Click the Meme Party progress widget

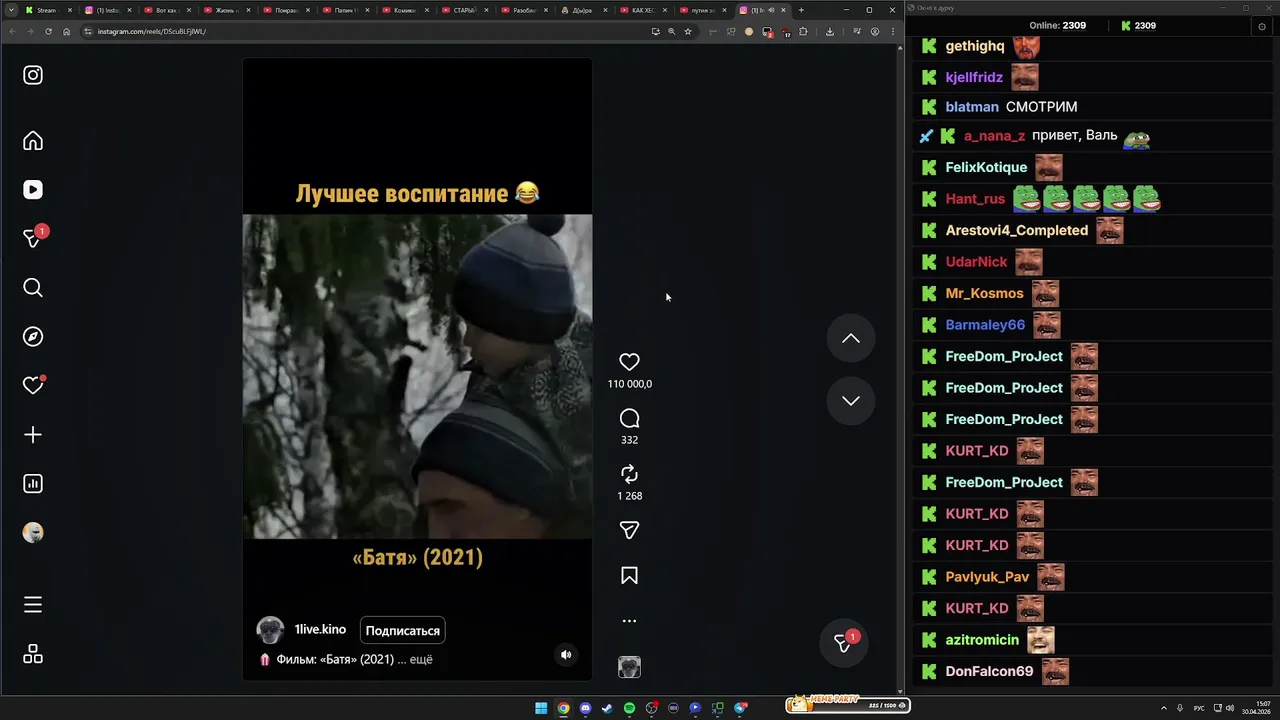coord(847,705)
